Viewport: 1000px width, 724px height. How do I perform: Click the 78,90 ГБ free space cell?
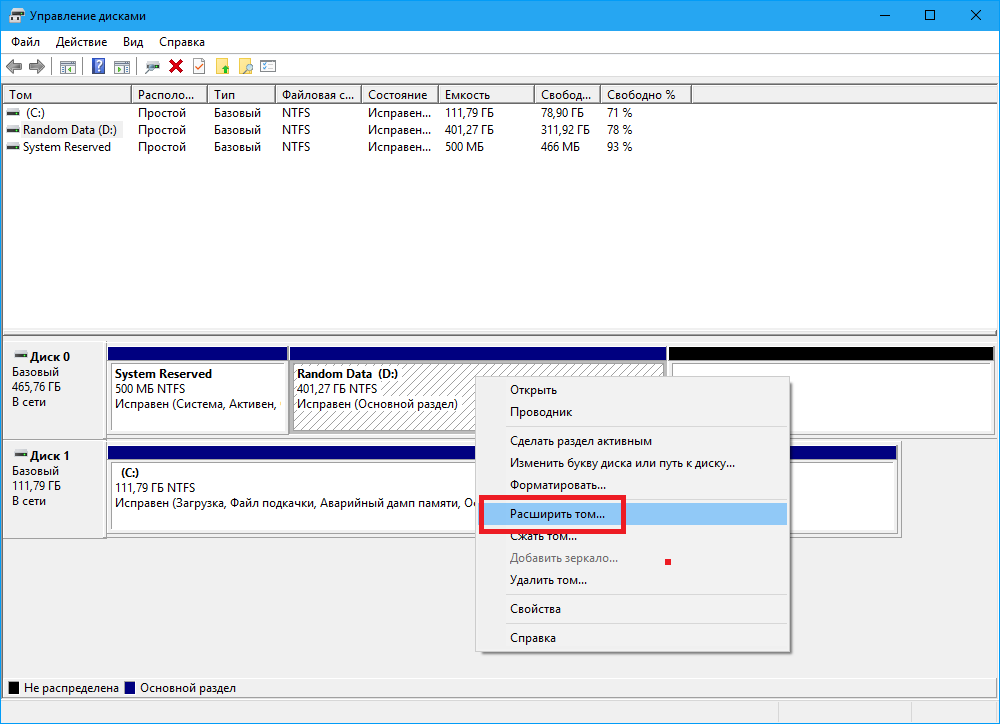pos(562,113)
